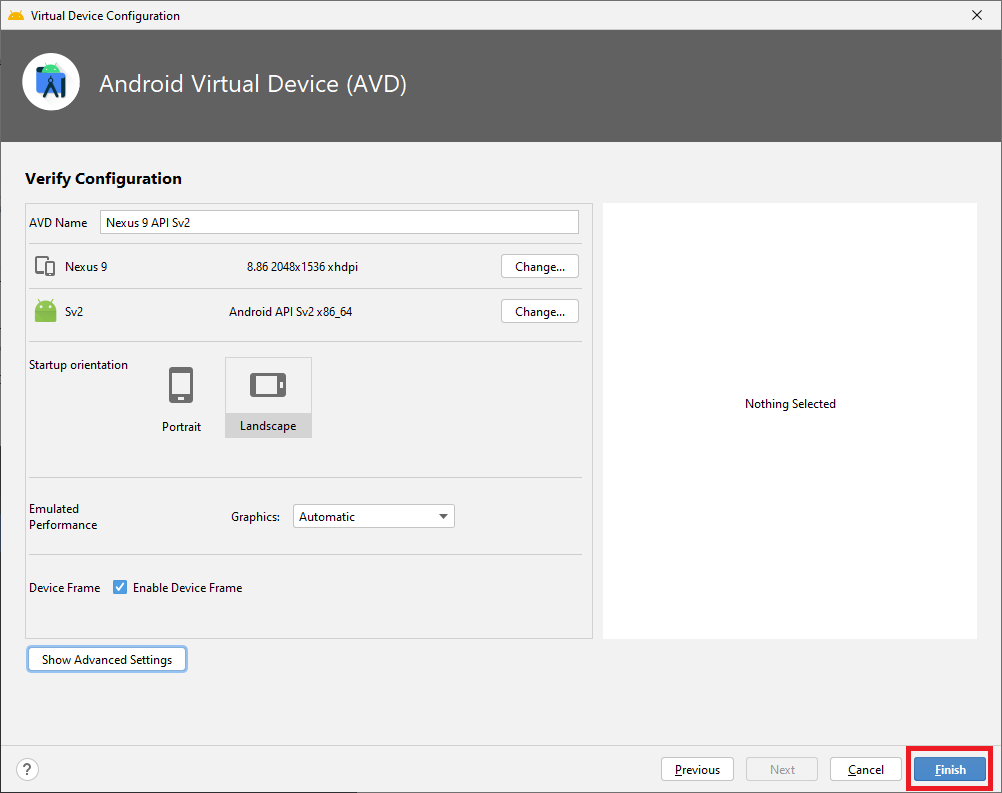Open the help question mark icon

pos(27,769)
